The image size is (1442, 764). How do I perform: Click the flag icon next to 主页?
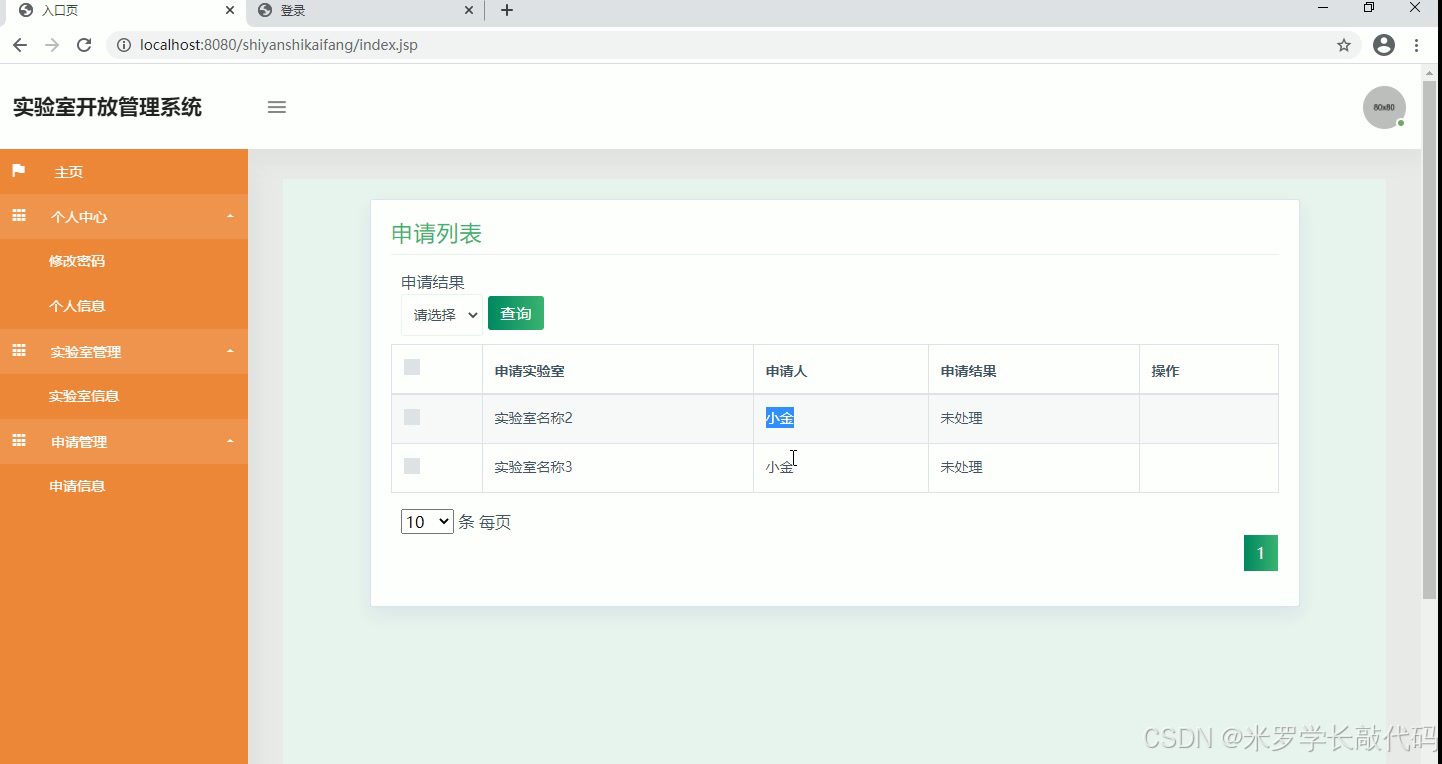coord(17,170)
